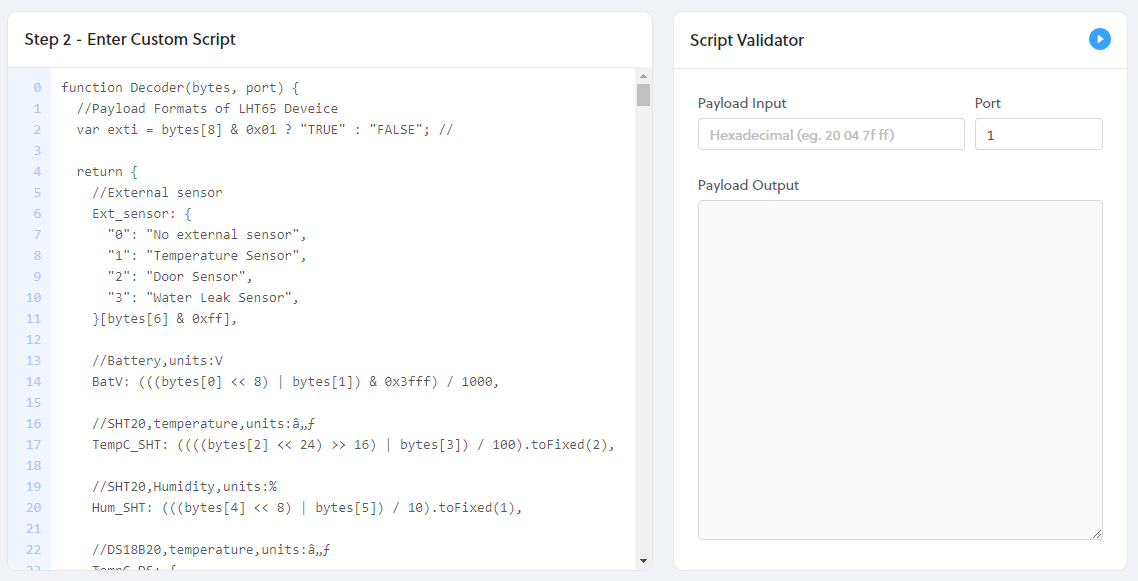1138x581 pixels.
Task: Click the Payload Output resize handle
Action: (1097, 534)
